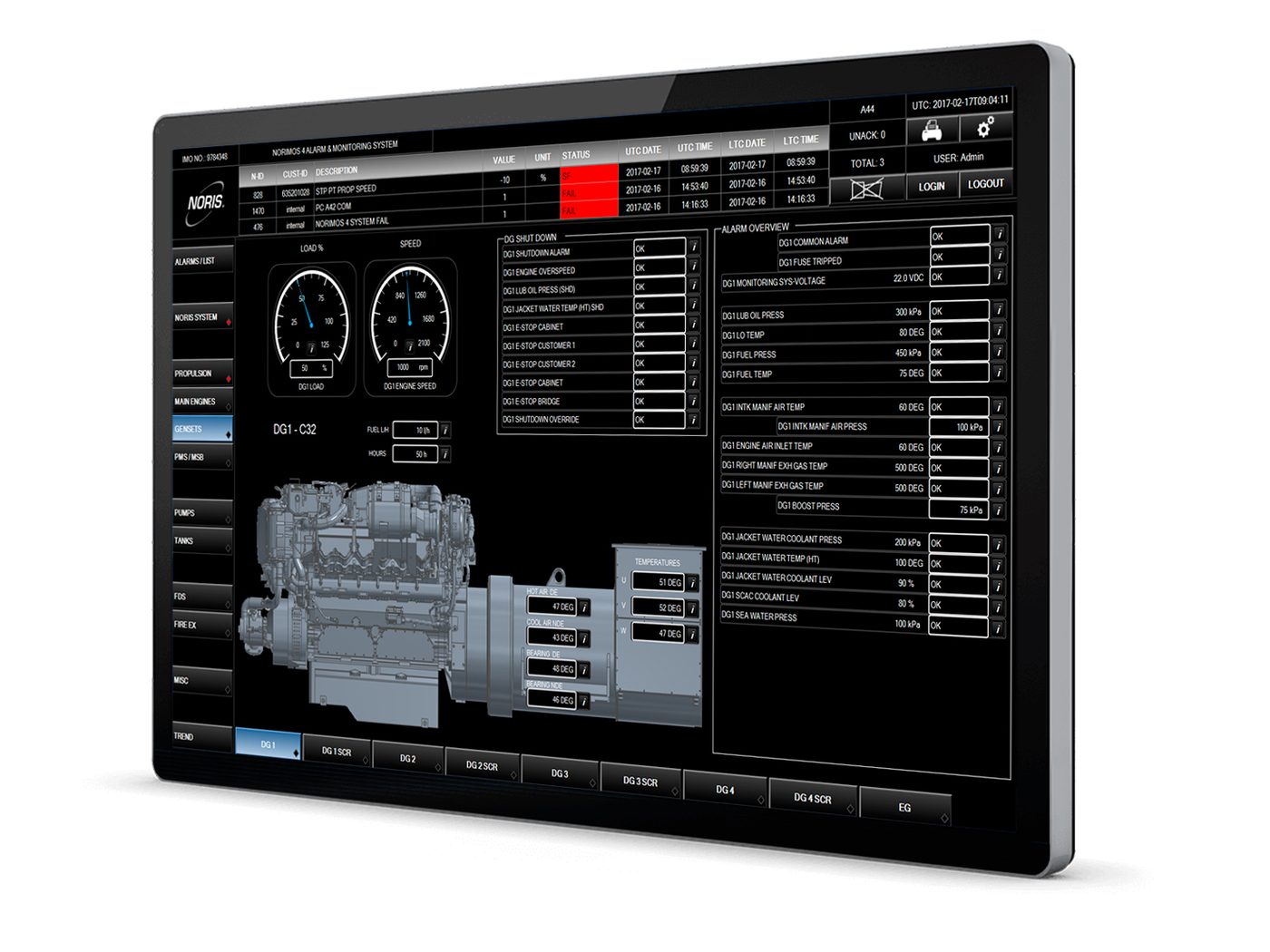Open PMS / MSB in the sidebar
The width and height of the screenshot is (1270, 952).
coord(202,457)
